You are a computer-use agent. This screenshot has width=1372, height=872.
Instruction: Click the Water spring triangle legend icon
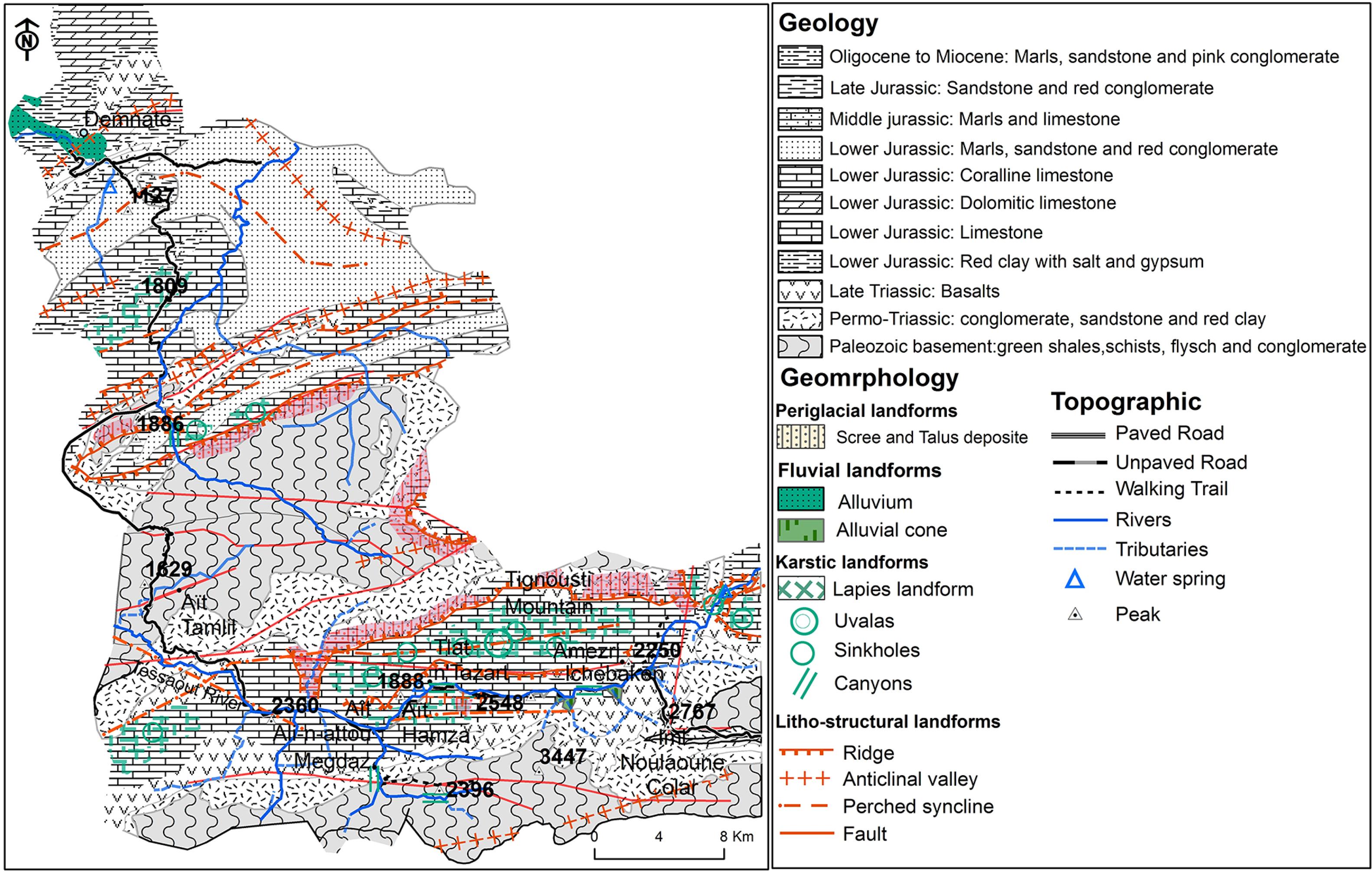[x=1075, y=579]
